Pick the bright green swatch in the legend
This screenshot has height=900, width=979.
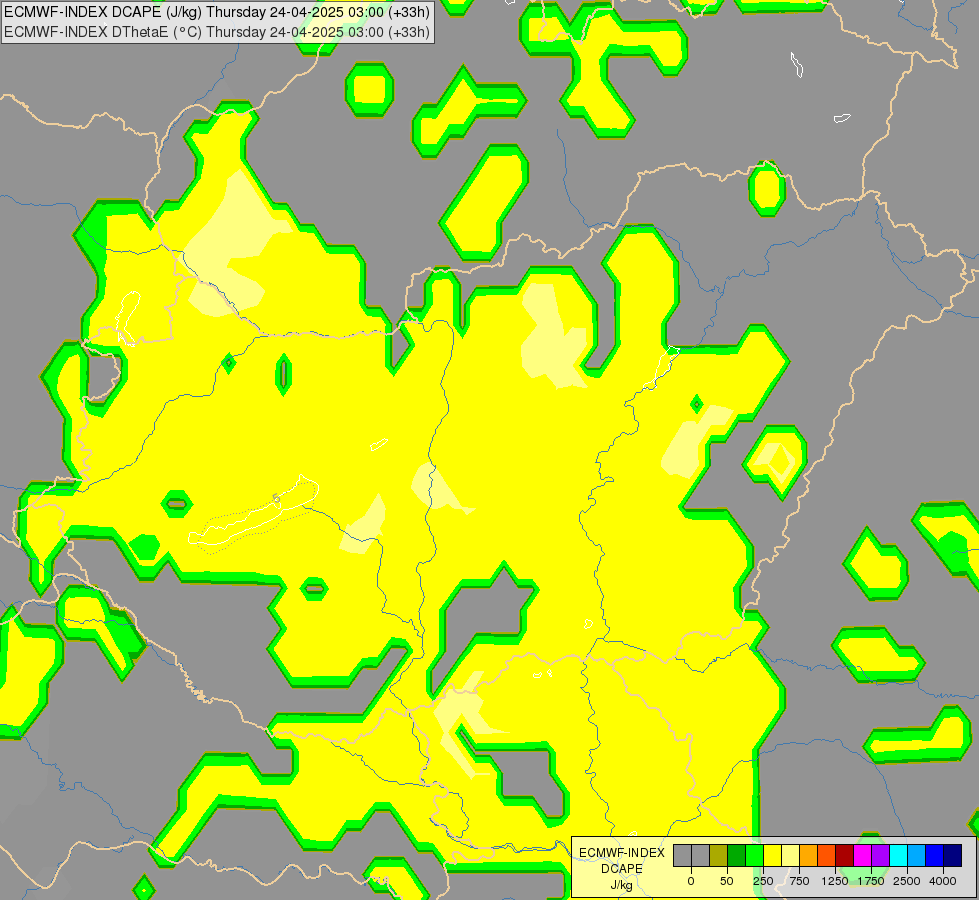pyautogui.click(x=754, y=856)
